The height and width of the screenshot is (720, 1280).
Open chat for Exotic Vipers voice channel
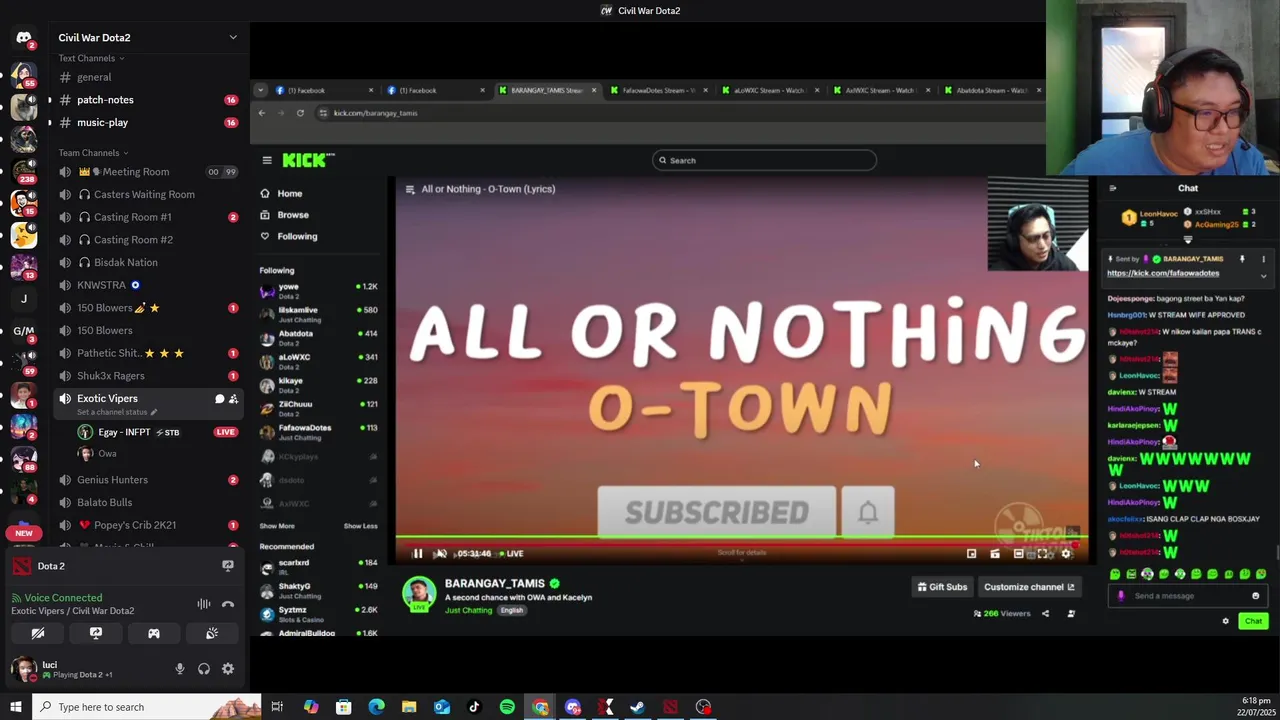click(219, 399)
